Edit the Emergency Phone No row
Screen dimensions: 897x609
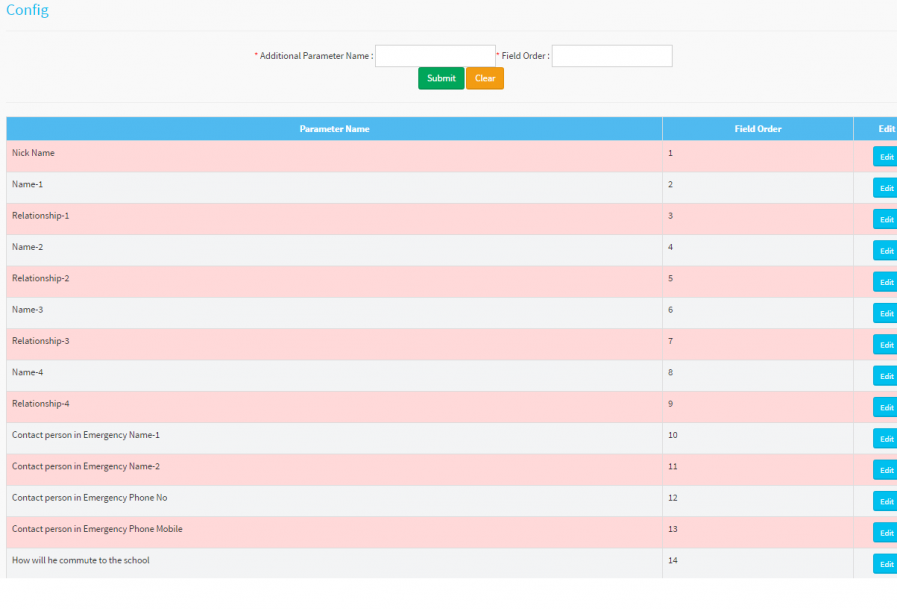(886, 501)
